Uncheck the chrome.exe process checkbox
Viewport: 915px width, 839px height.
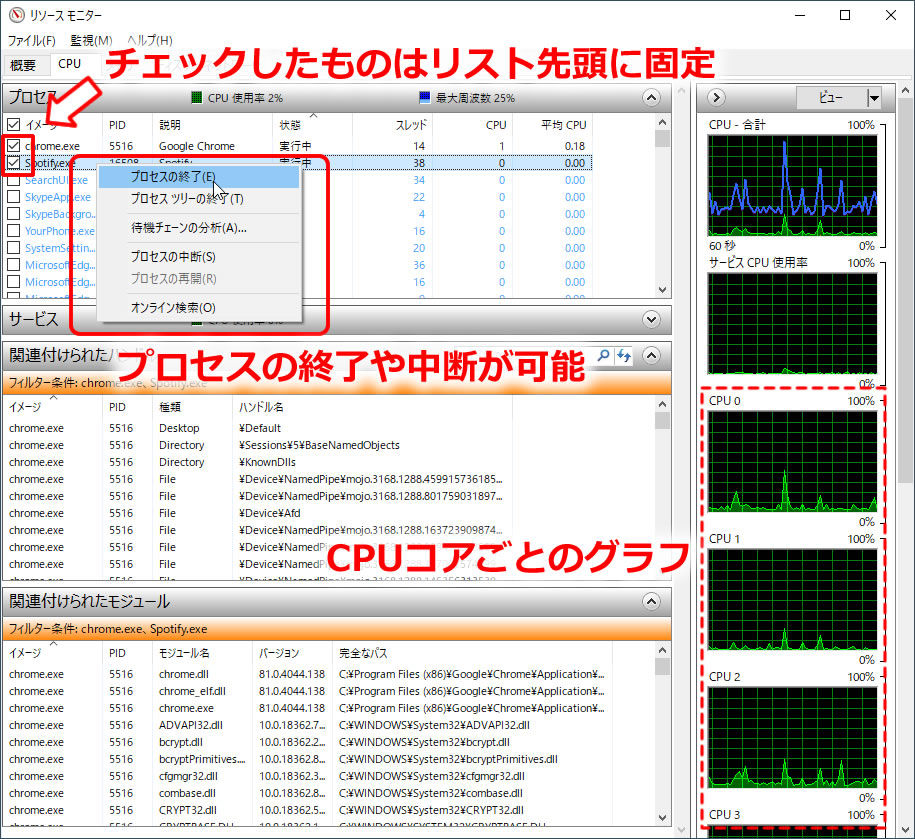pyautogui.click(x=13, y=145)
